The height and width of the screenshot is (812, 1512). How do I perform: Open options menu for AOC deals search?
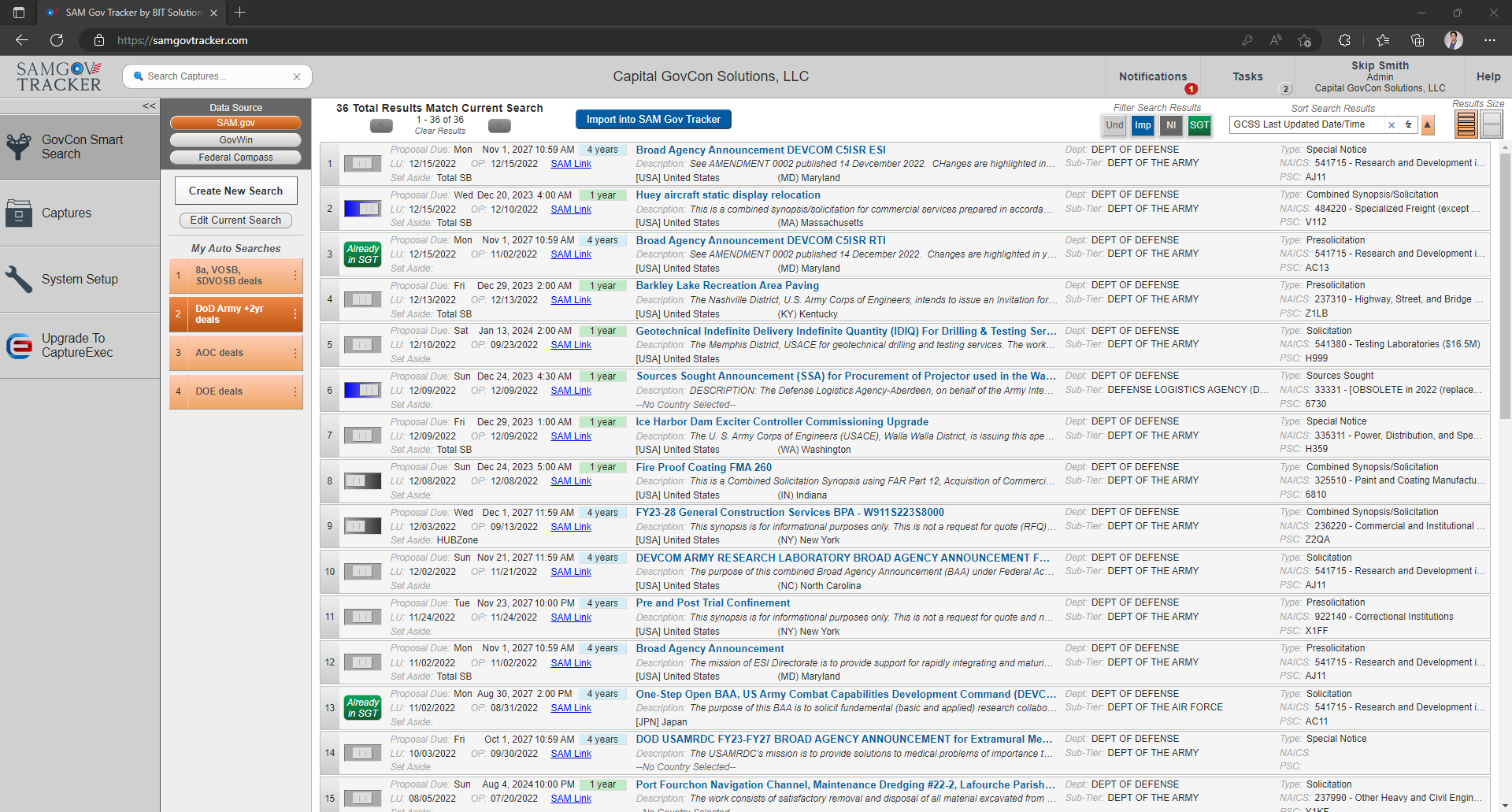(x=295, y=353)
